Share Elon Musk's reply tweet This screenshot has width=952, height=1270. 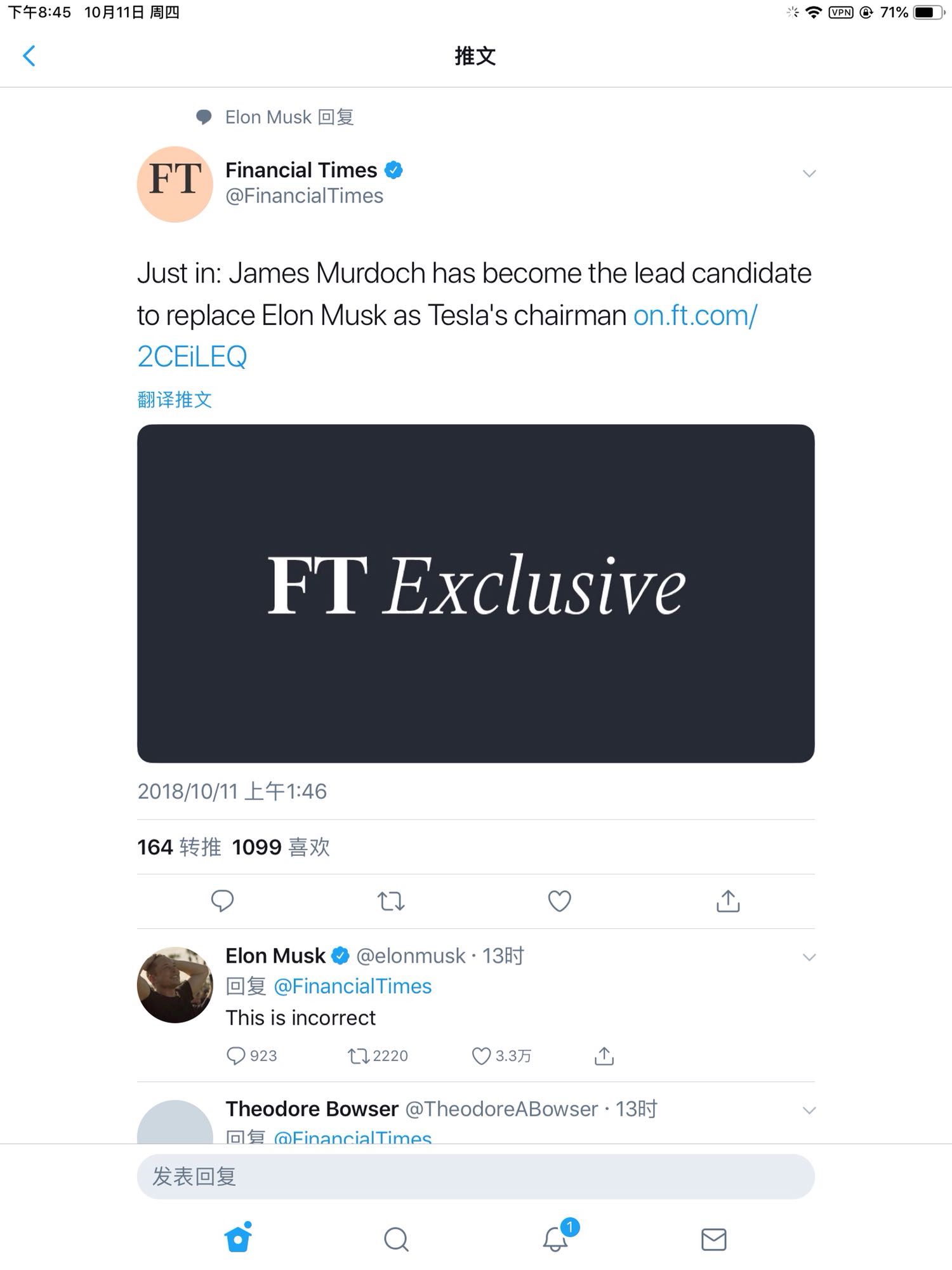click(604, 1056)
